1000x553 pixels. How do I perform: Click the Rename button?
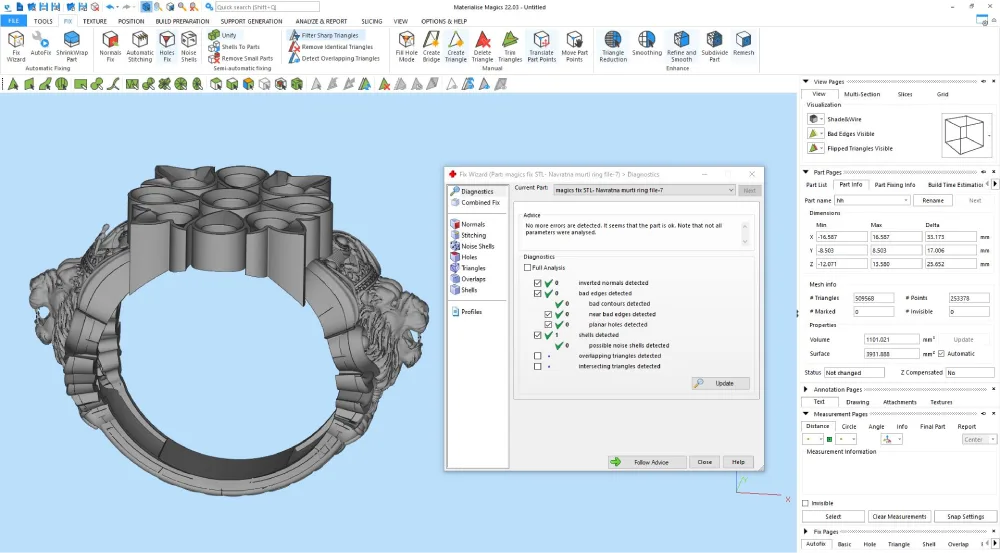(932, 200)
